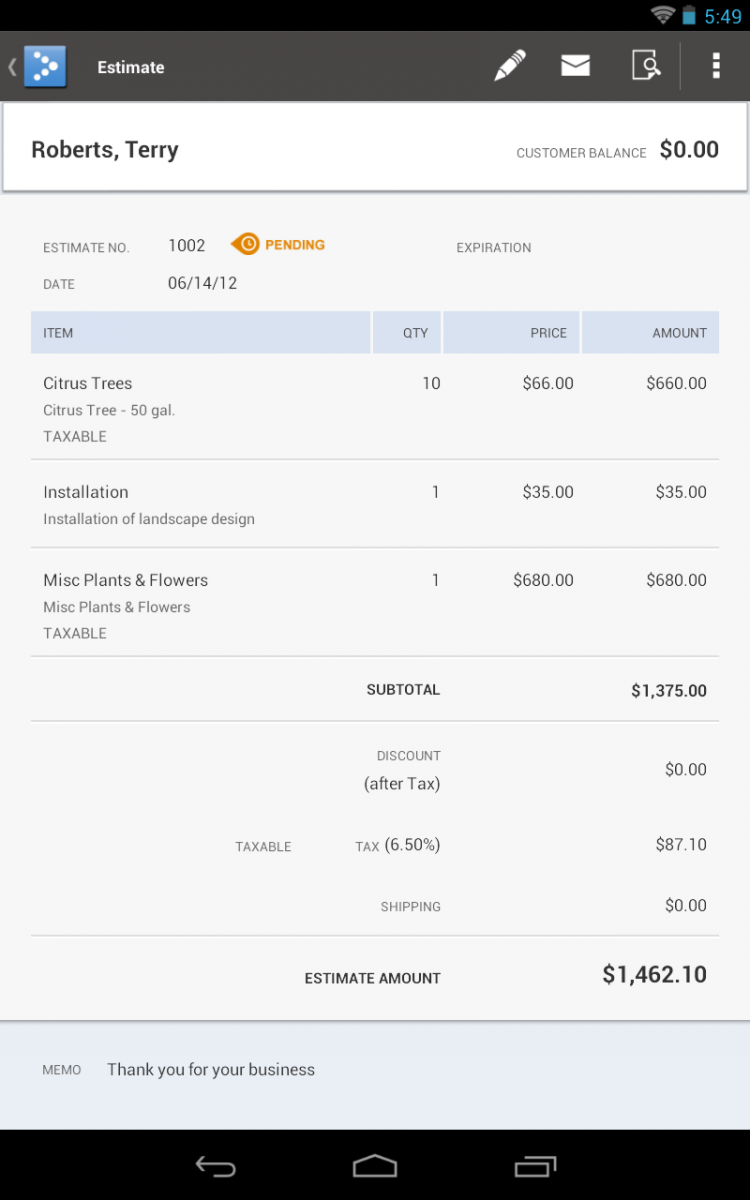Tap the Wi-Fi indicator in the status bar

662,15
